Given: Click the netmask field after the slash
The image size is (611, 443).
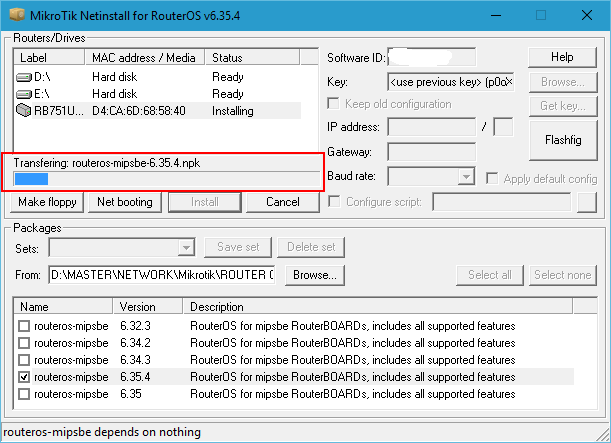Looking at the screenshot, I should tap(503, 127).
